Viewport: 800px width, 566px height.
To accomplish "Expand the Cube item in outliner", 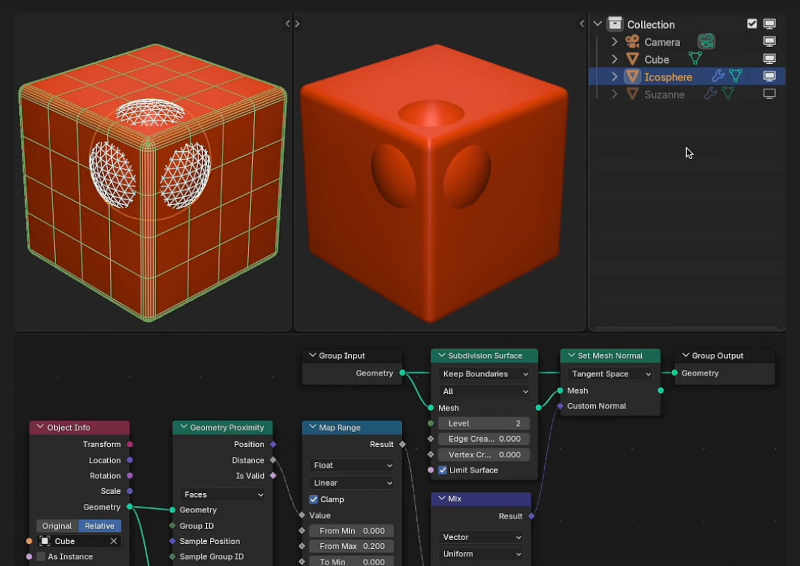I will [614, 59].
